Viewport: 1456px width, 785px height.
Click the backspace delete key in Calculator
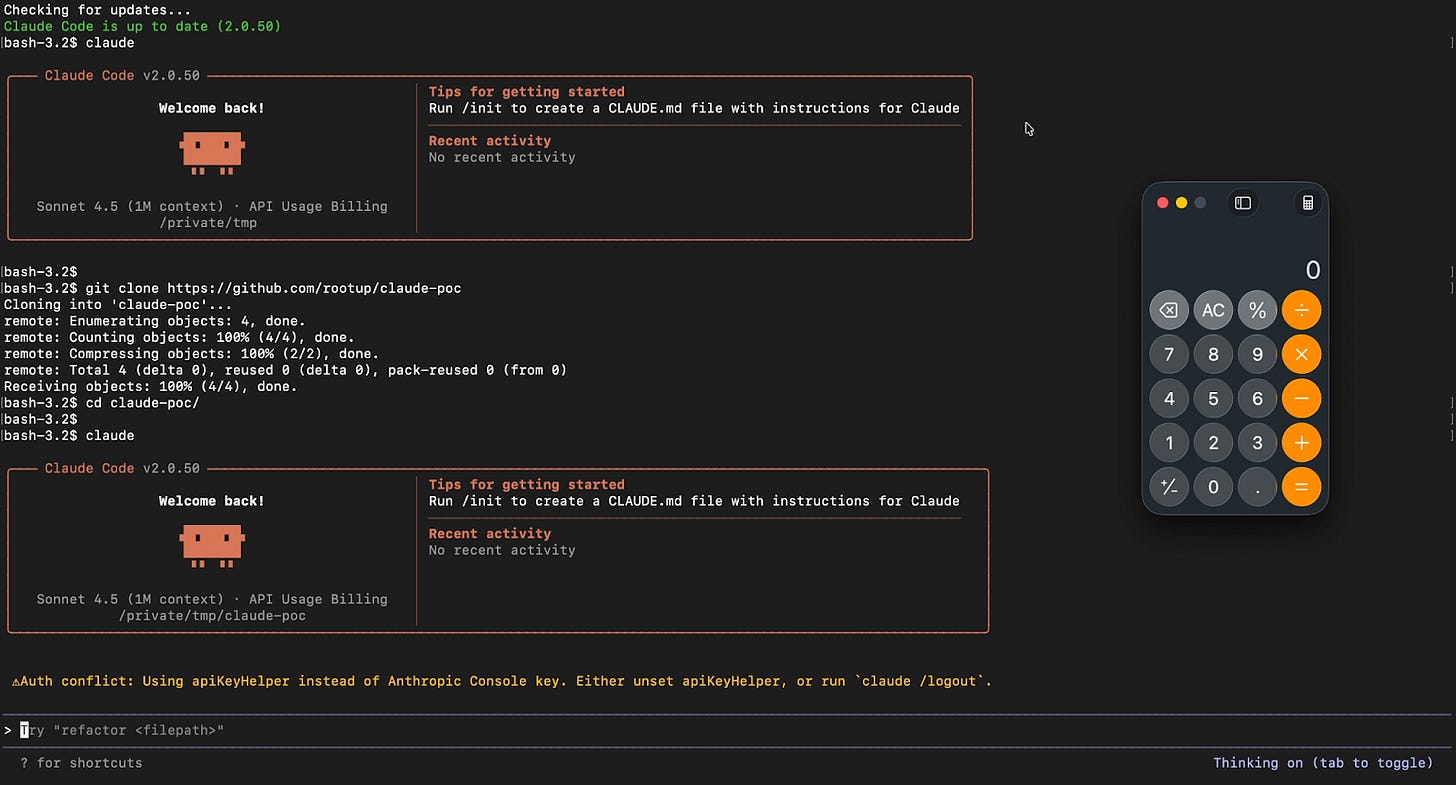tap(1169, 310)
